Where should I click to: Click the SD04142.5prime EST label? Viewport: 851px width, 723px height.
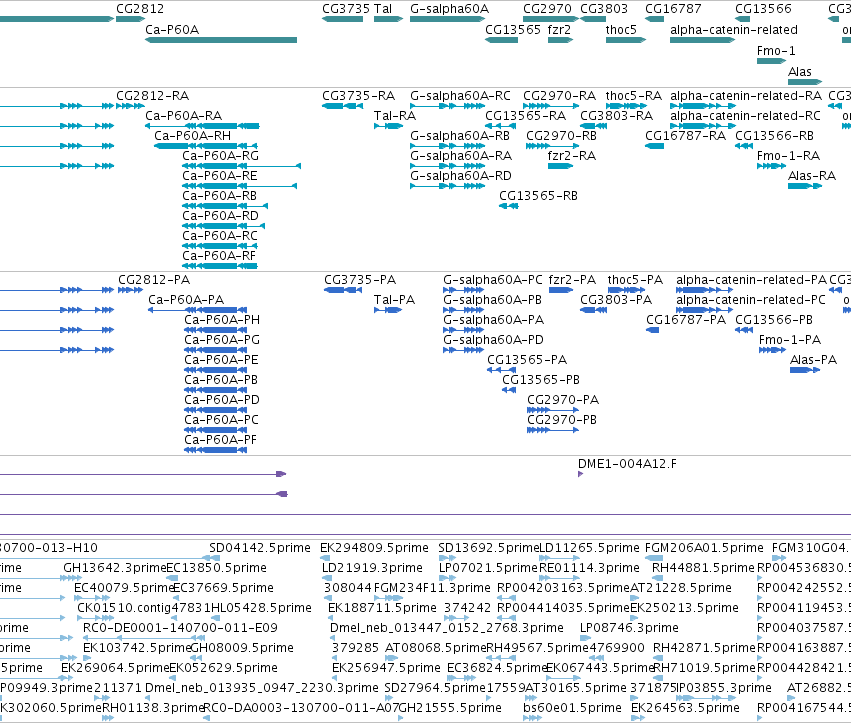coord(260,548)
